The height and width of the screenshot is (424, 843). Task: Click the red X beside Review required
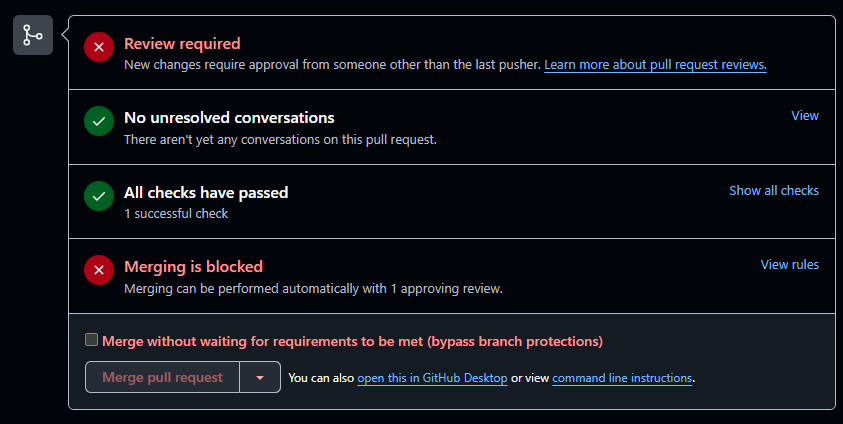pos(98,46)
